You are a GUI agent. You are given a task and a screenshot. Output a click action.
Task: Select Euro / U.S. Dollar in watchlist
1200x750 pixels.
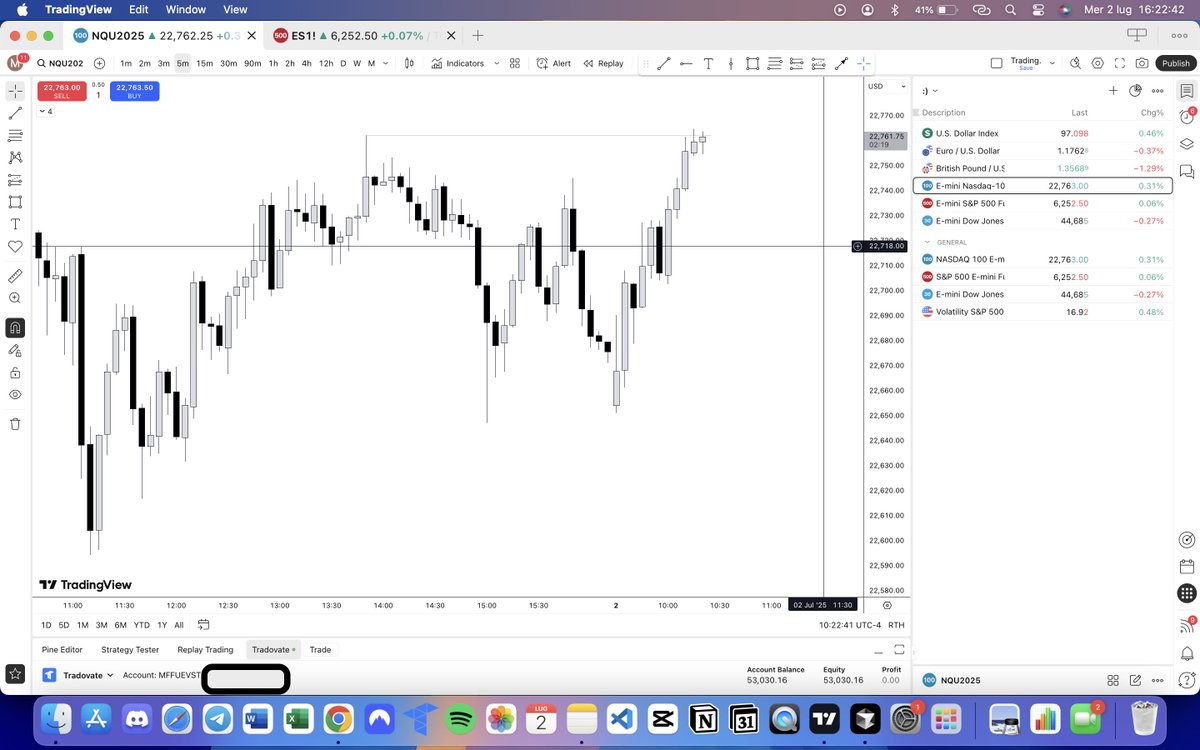(x=1043, y=151)
